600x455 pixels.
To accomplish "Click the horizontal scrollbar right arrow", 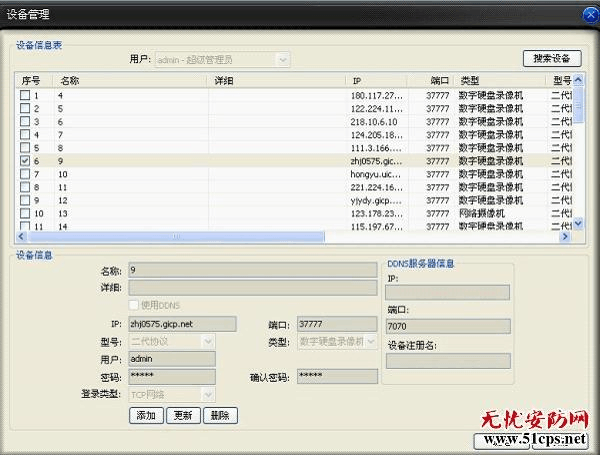I will [x=564, y=237].
